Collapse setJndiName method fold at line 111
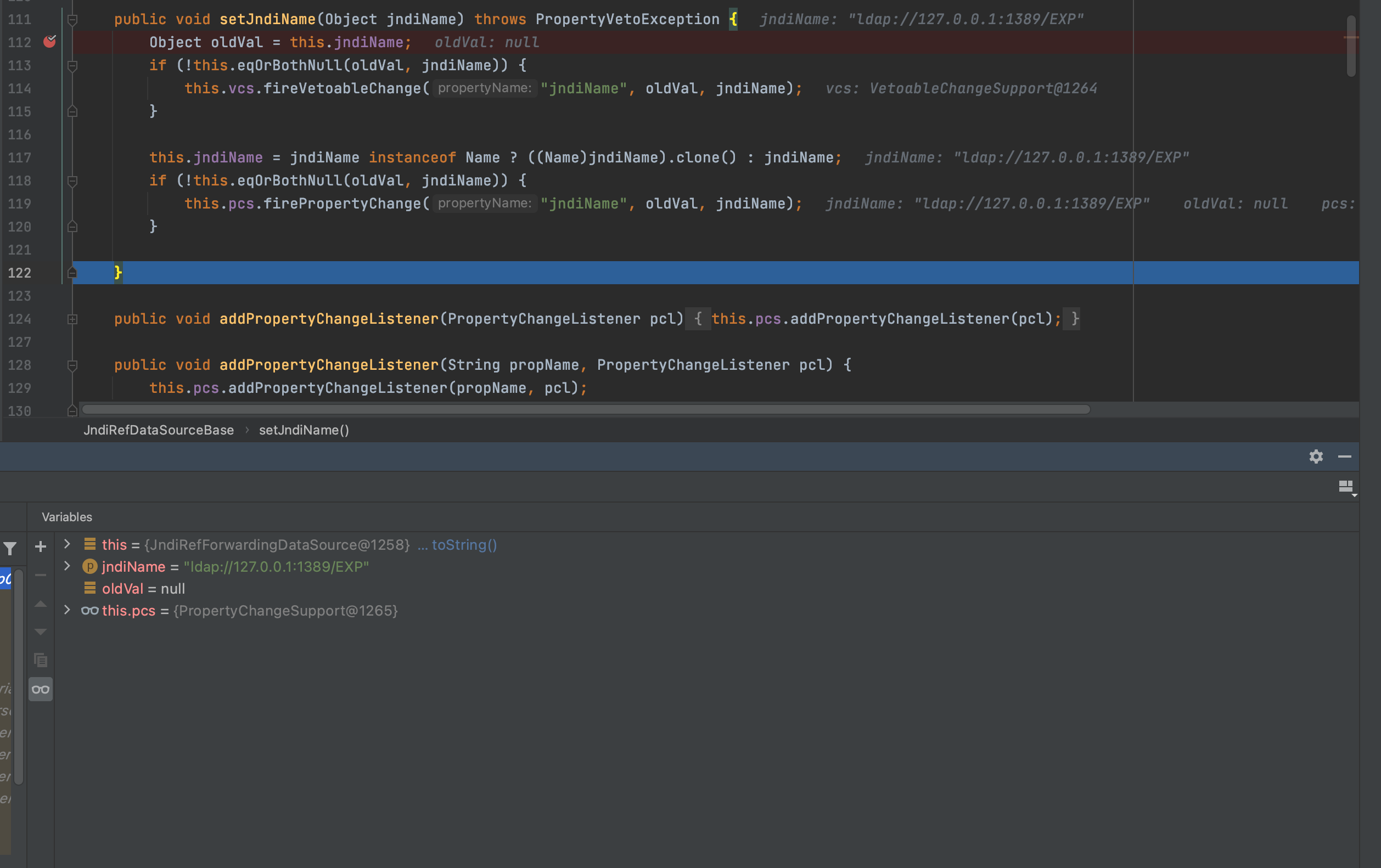Image resolution: width=1381 pixels, height=868 pixels. pyautogui.click(x=72, y=20)
